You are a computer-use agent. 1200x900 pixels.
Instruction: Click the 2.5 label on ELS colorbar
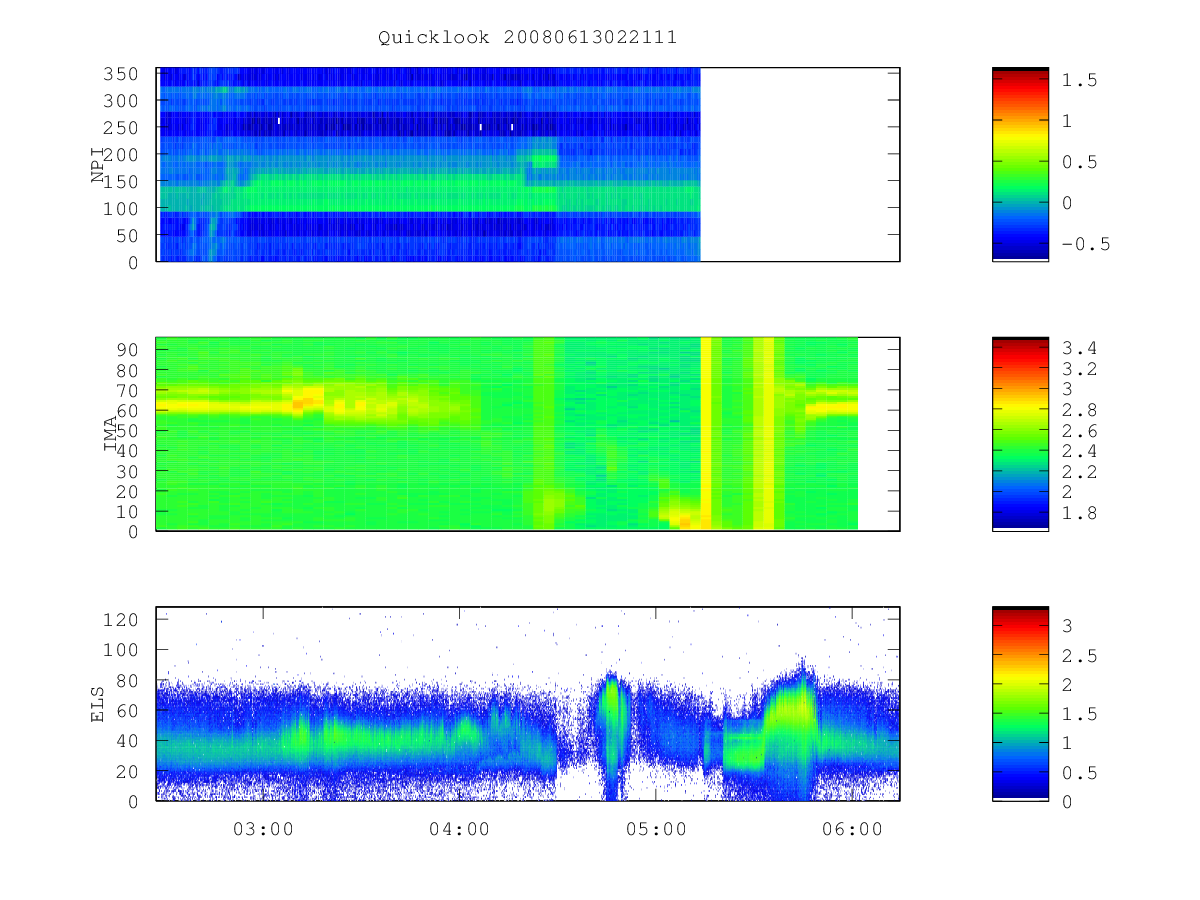[1080, 656]
